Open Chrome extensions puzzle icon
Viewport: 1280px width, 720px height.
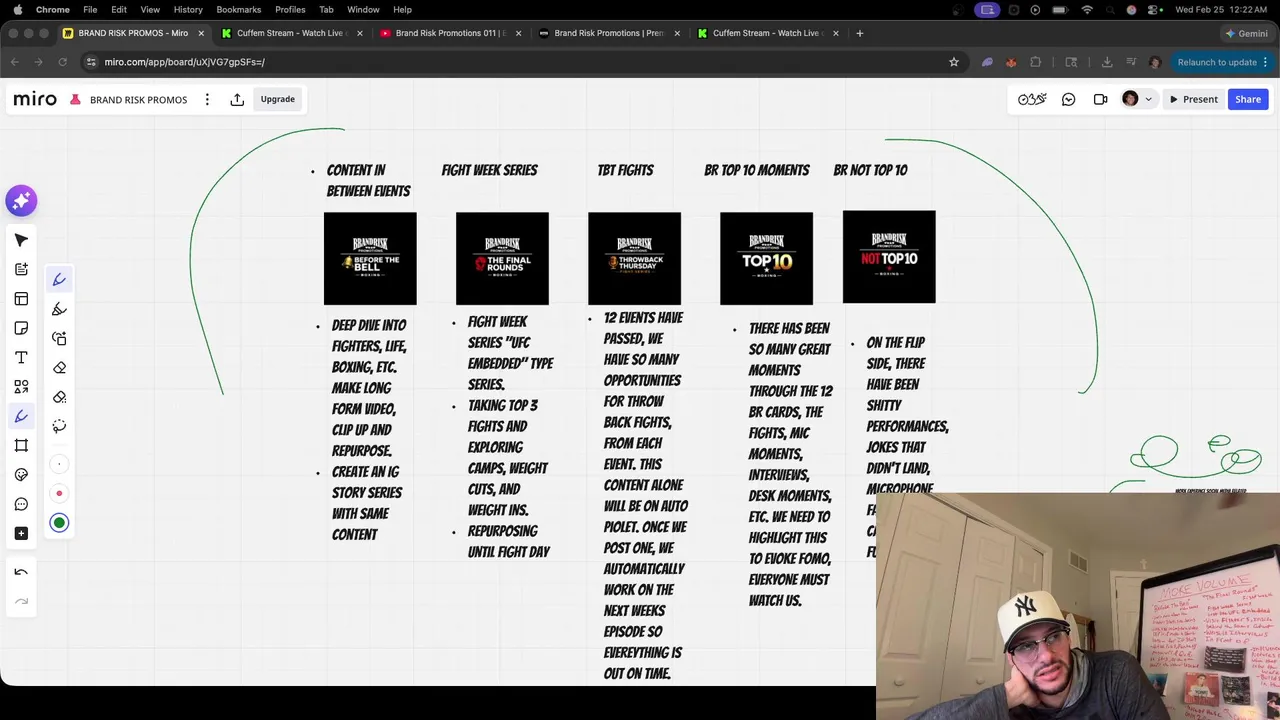click(1035, 62)
